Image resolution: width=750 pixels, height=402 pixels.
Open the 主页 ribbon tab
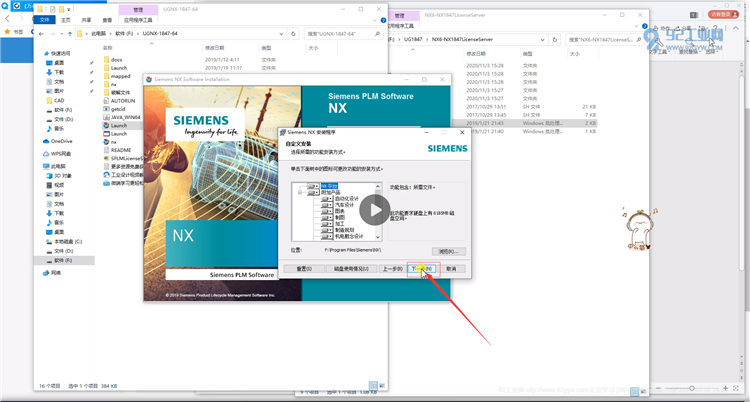point(66,20)
